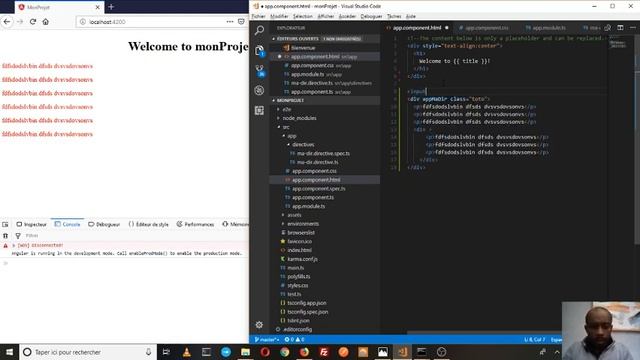This screenshot has height=360, width=640.
Task: Expand the node_modules folder
Action: pos(299,118)
